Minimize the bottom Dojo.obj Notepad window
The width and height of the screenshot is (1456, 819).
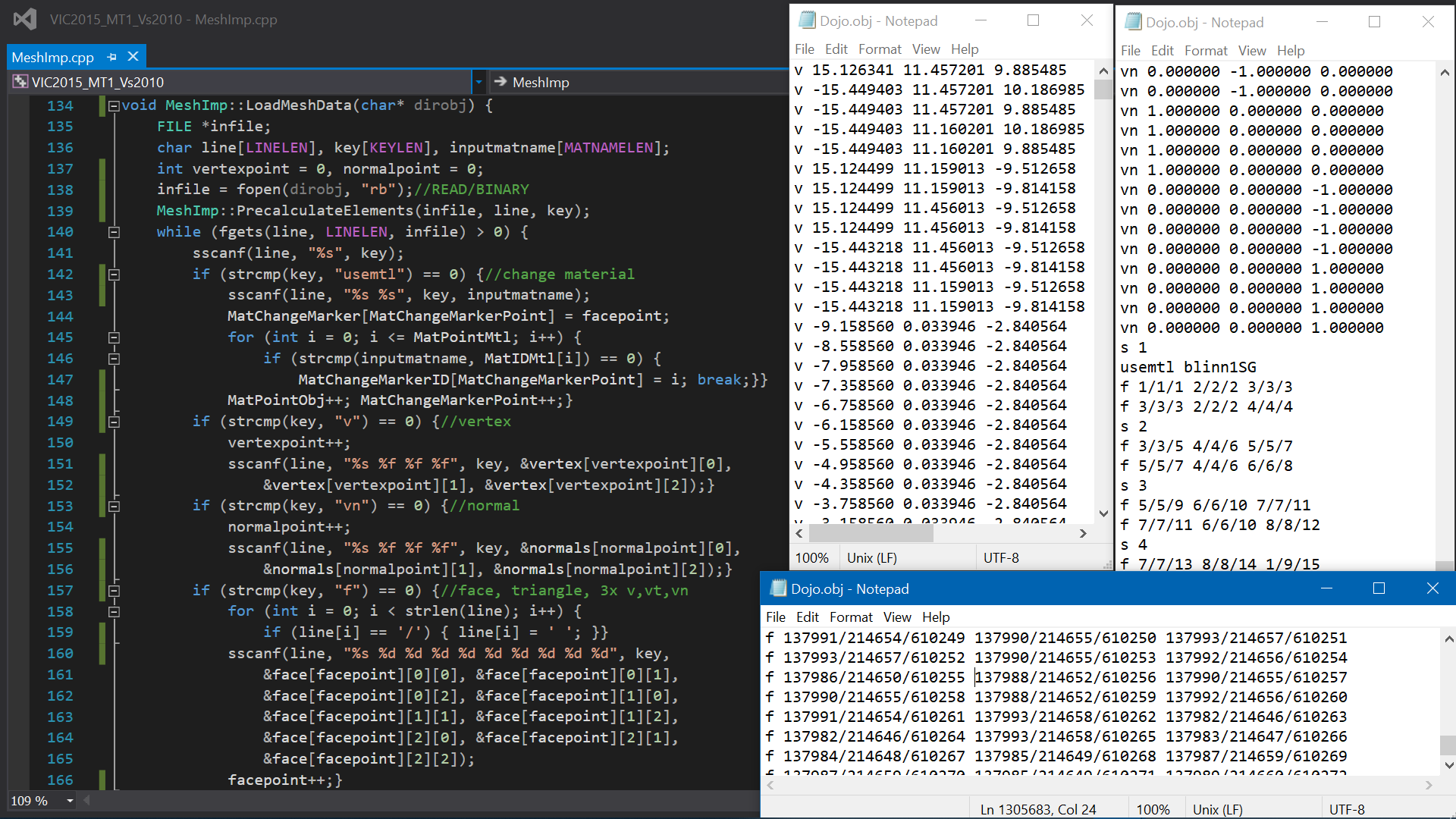tap(1326, 588)
